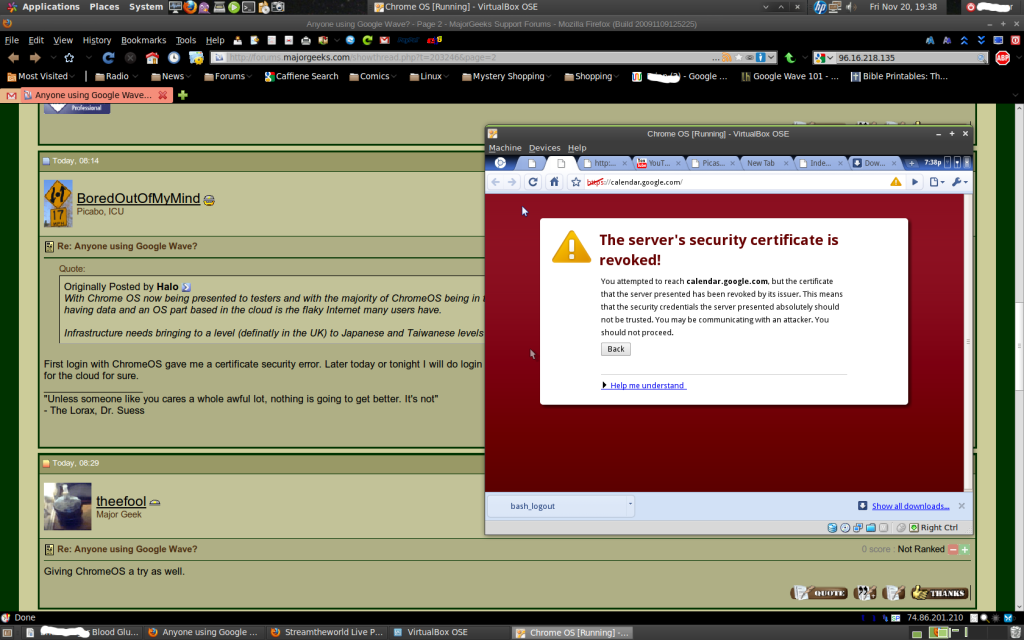
Task: Click the Adblock Plus ABP icon
Action: [x=1002, y=58]
